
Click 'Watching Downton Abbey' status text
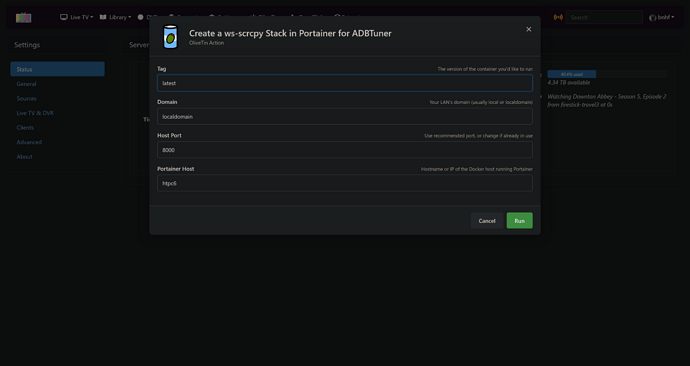[x=607, y=100]
